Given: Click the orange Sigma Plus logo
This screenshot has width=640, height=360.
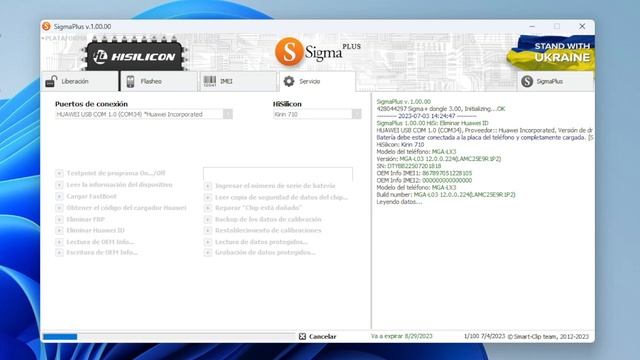Looking at the screenshot, I should (318, 52).
